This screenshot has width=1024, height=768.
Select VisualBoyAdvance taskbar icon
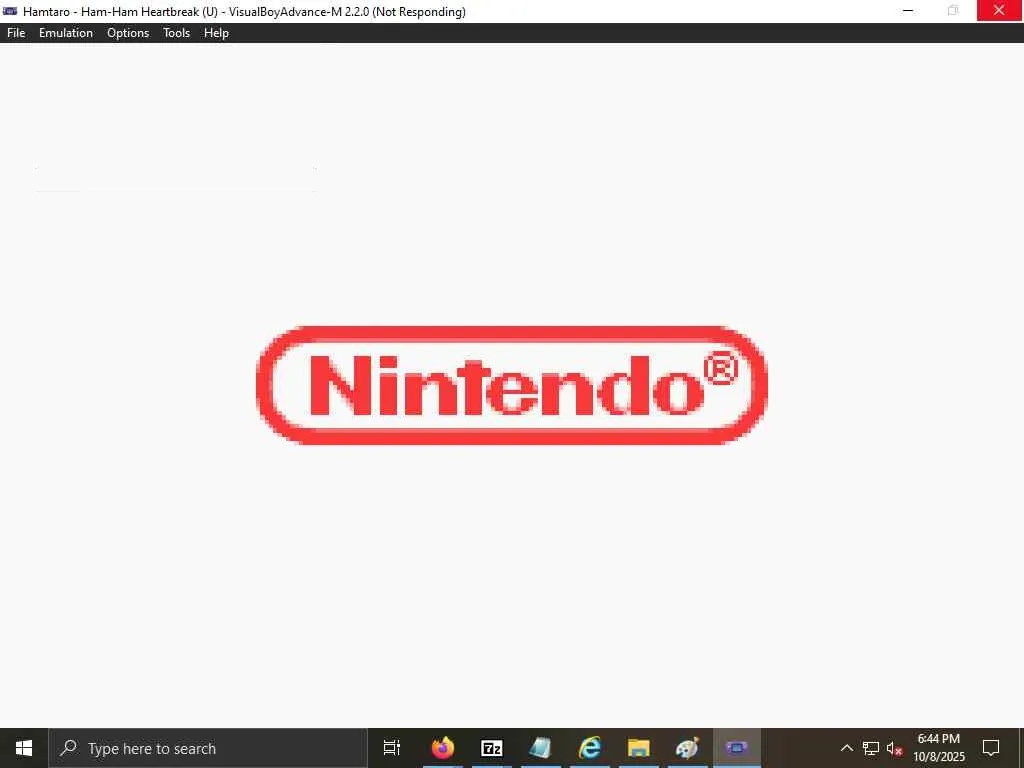click(x=737, y=748)
